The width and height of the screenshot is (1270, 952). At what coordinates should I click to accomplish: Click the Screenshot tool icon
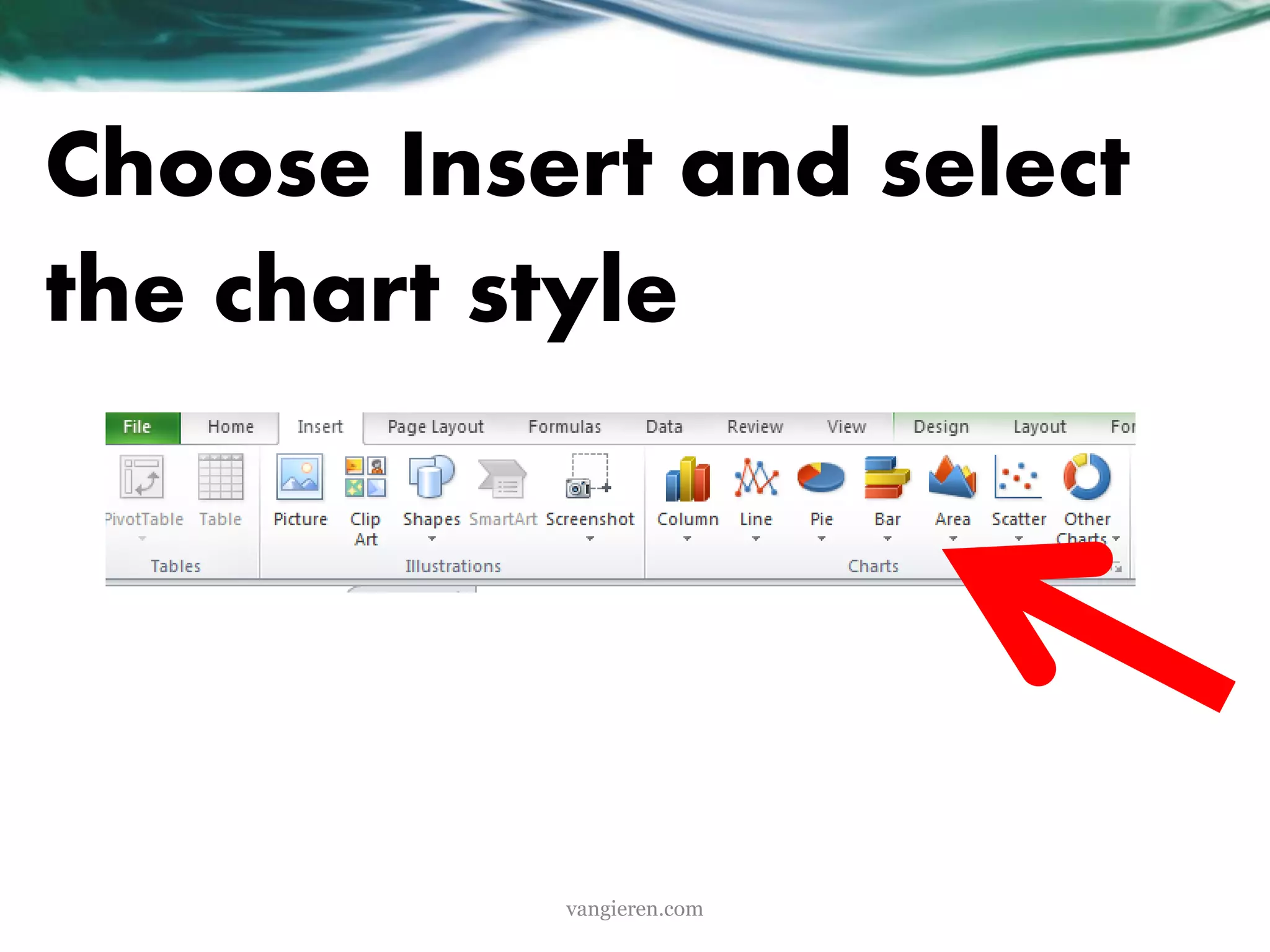coord(589,476)
